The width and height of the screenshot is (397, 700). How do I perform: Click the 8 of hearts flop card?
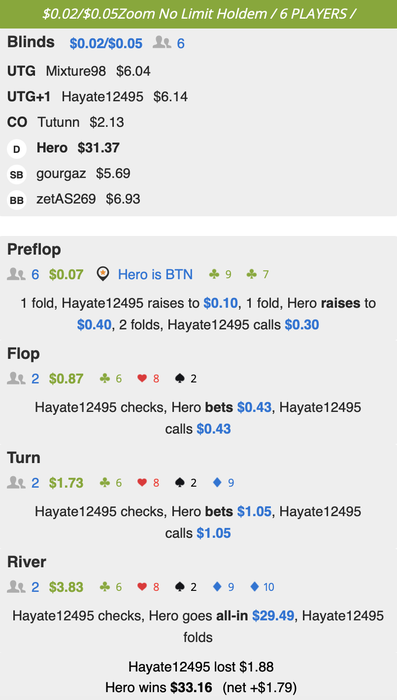click(x=148, y=379)
